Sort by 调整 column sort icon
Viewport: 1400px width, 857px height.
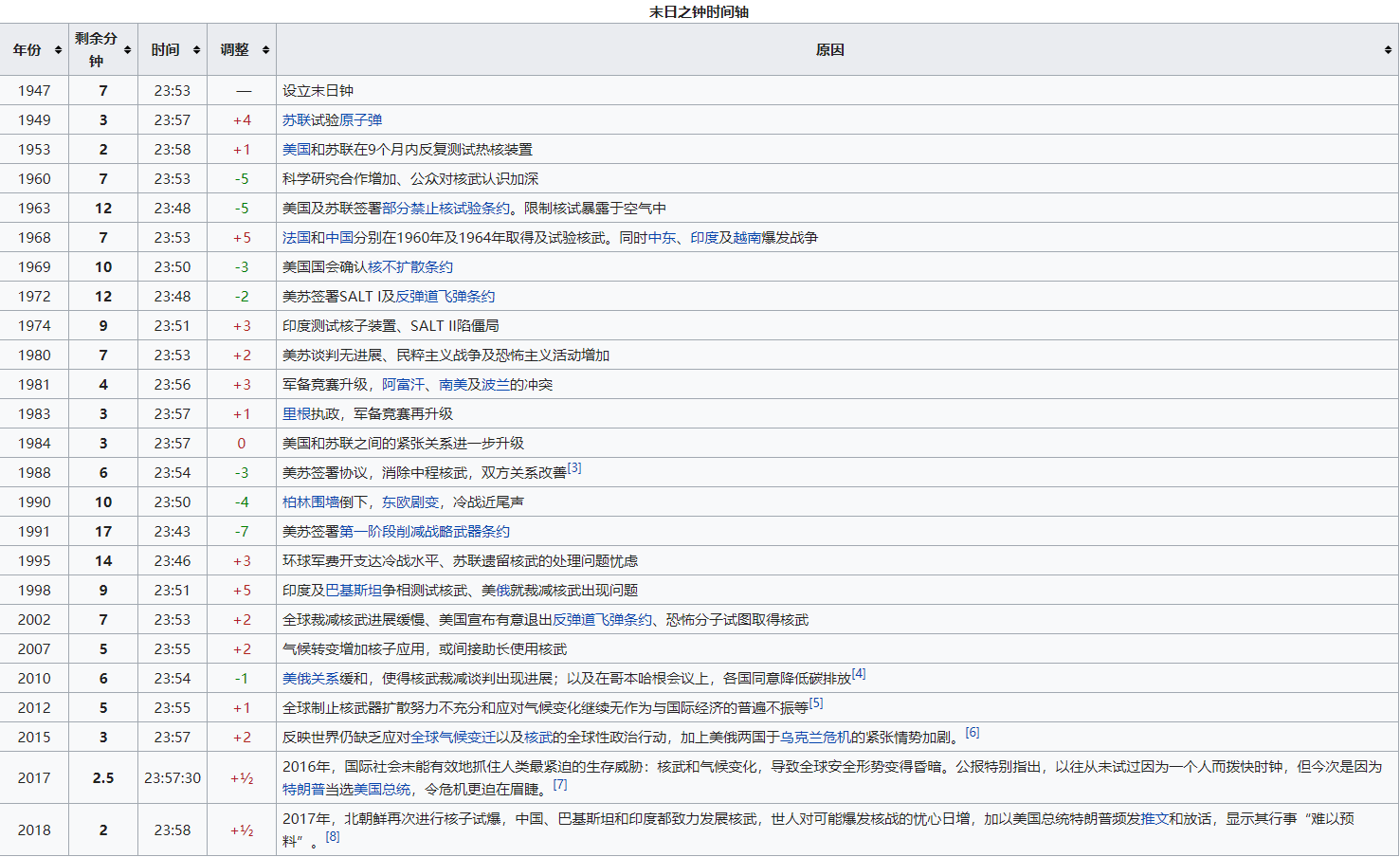point(265,50)
